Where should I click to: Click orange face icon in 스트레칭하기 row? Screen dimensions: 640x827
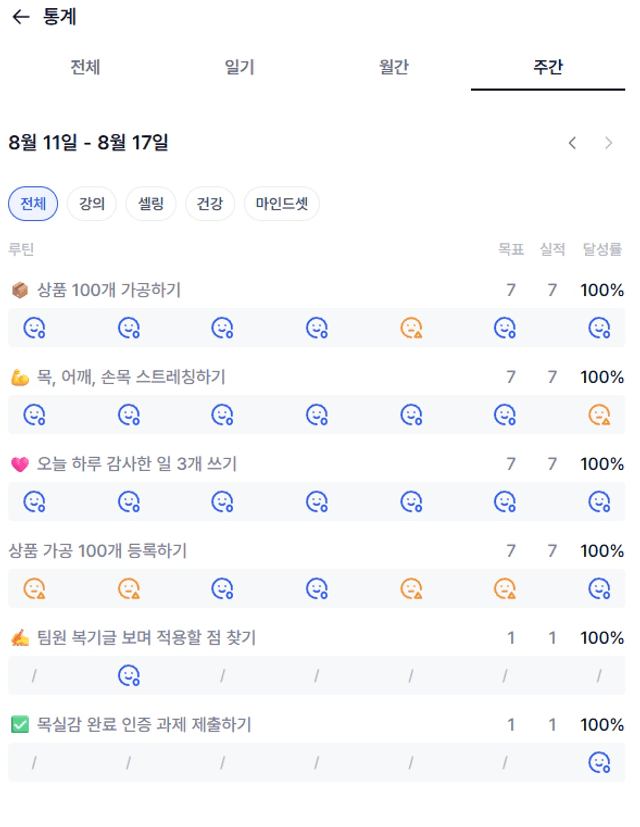point(599,415)
